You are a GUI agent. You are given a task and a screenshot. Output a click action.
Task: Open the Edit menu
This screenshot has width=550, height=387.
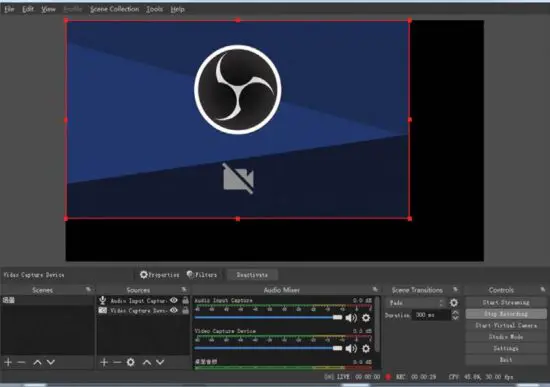click(28, 9)
